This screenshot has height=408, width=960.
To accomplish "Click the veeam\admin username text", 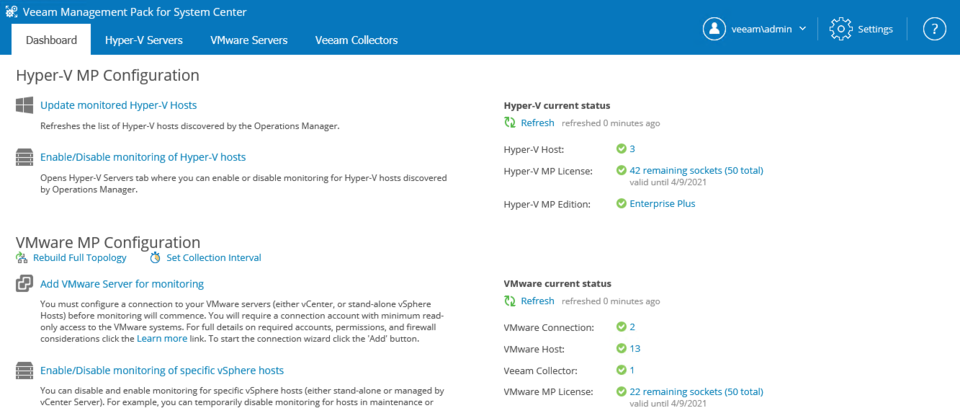I will tap(762, 29).
